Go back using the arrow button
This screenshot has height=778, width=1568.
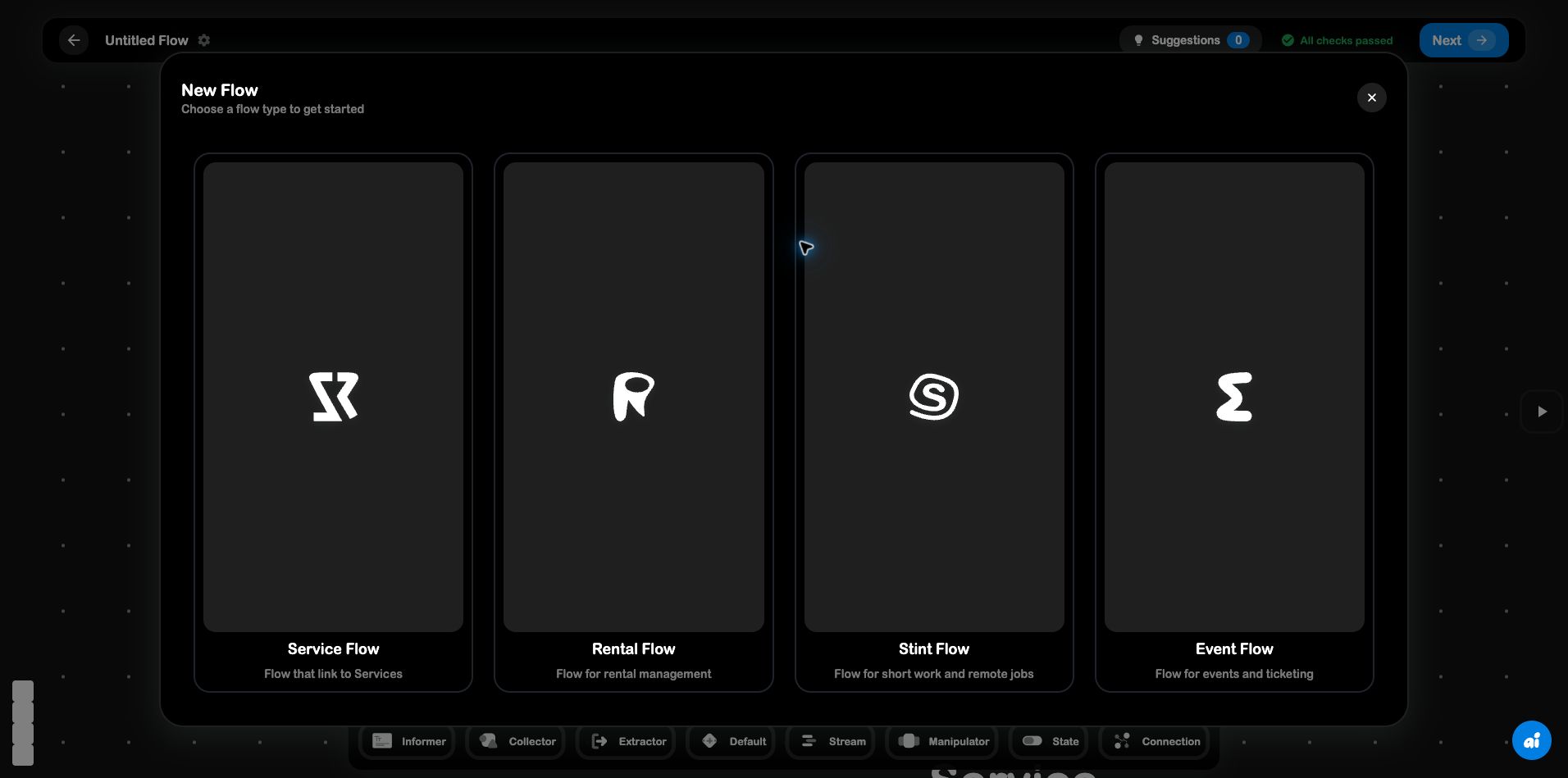74,40
